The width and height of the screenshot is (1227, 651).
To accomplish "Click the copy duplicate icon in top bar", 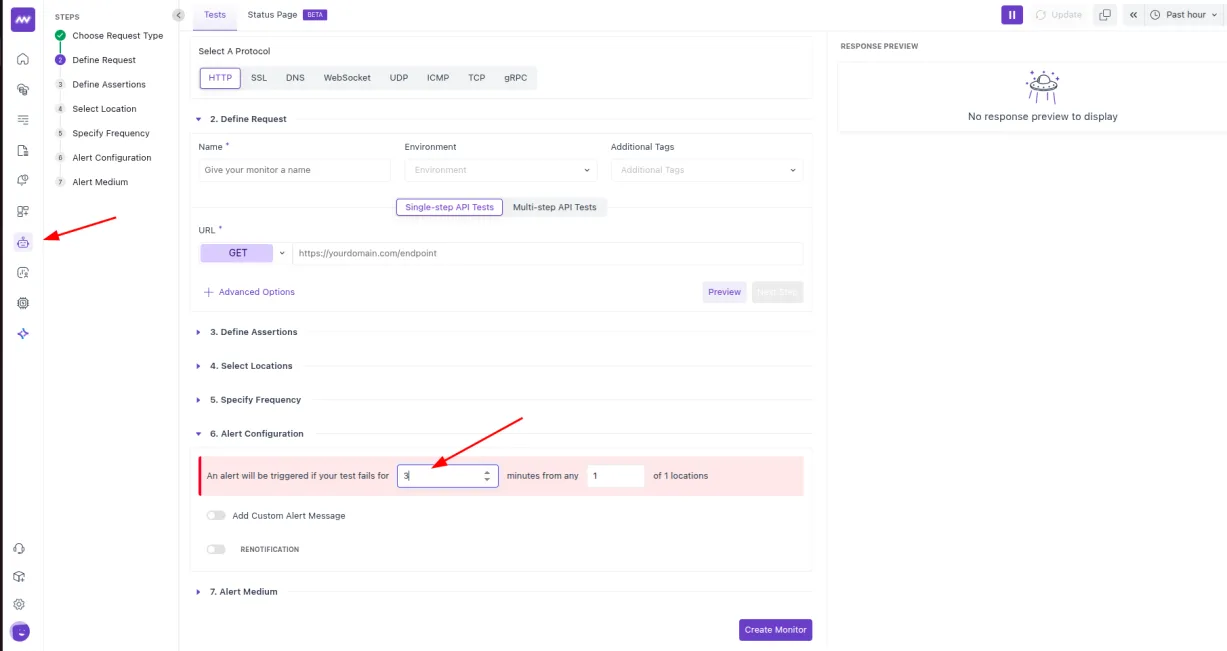I will click(1105, 15).
